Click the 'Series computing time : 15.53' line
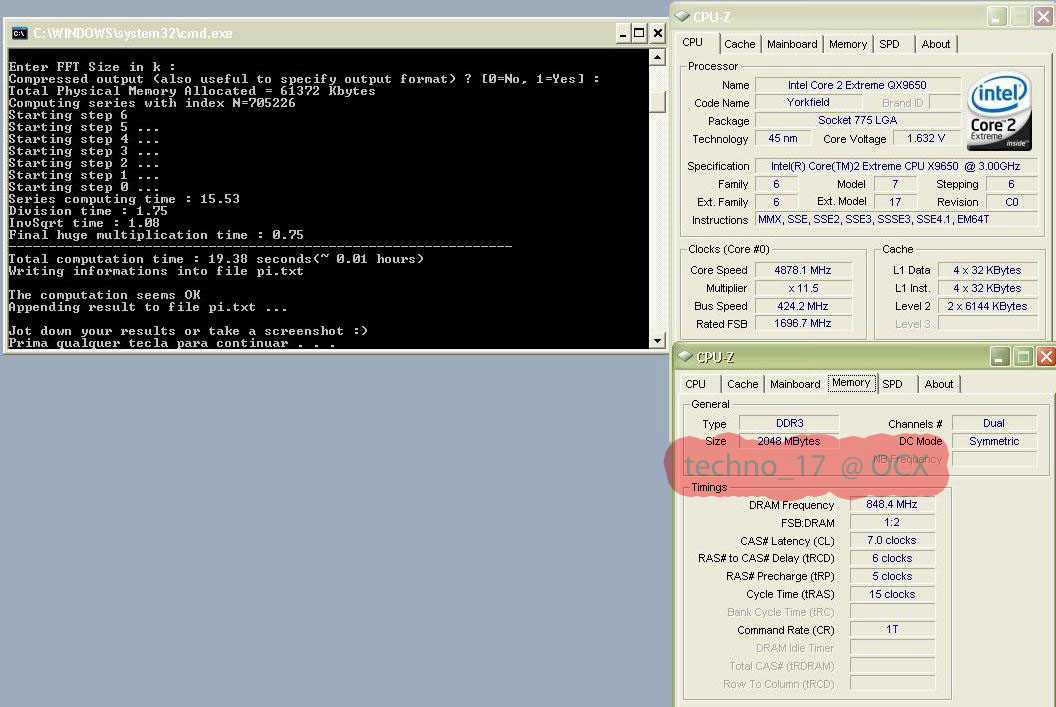 tap(124, 199)
